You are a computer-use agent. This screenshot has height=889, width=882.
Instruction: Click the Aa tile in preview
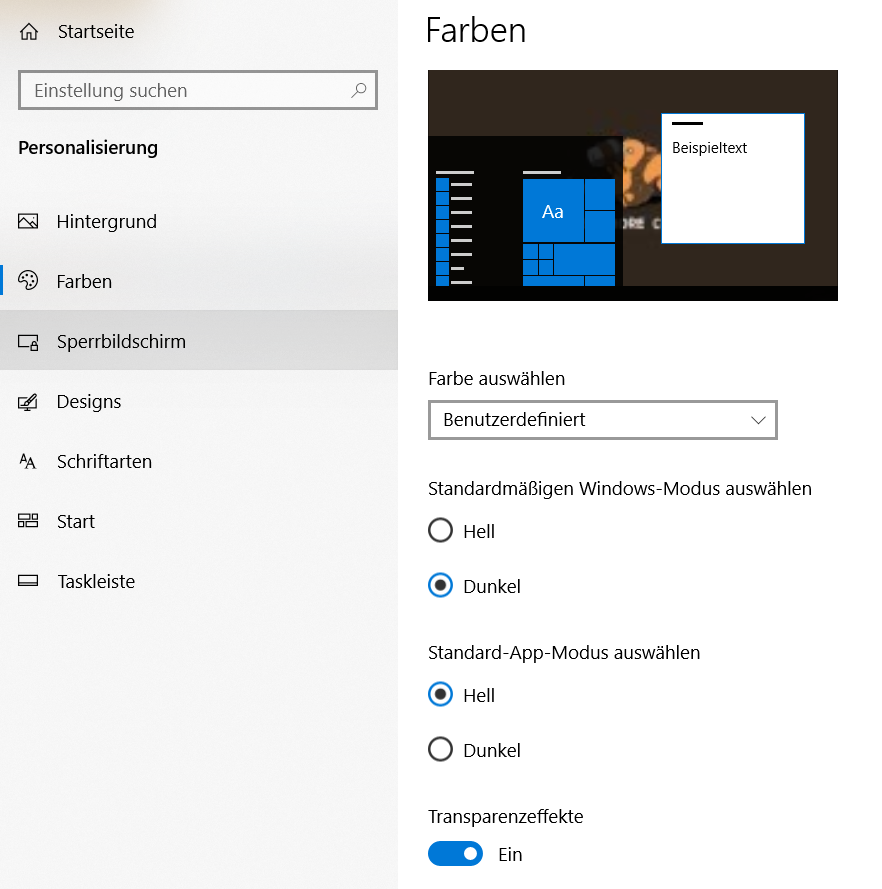click(x=553, y=211)
